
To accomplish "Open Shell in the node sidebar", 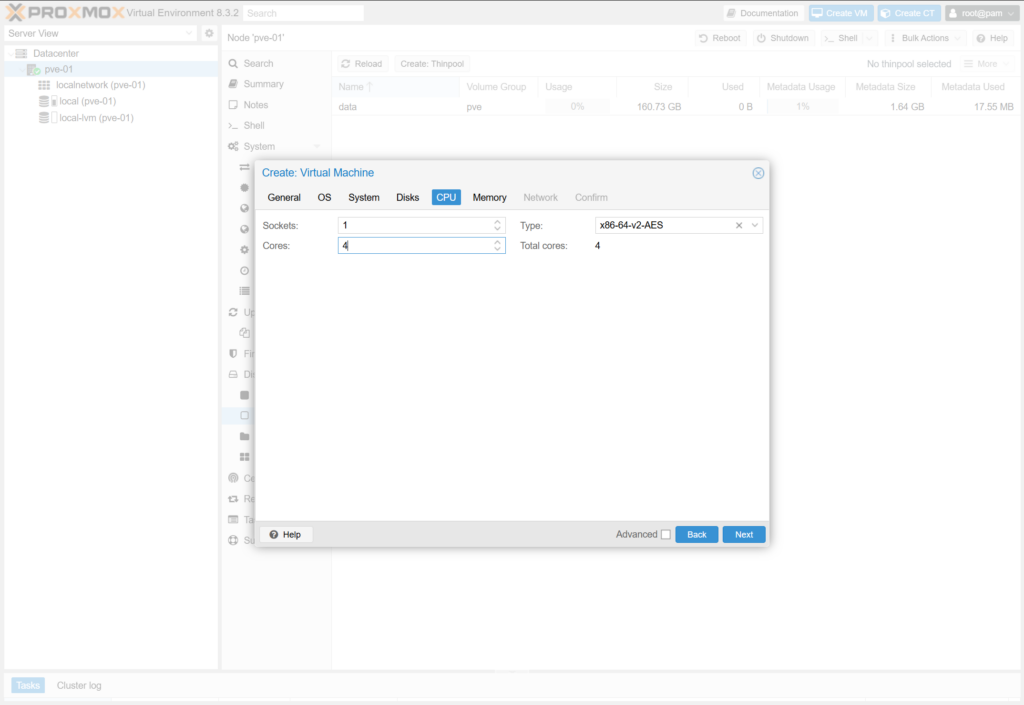I will [x=253, y=126].
